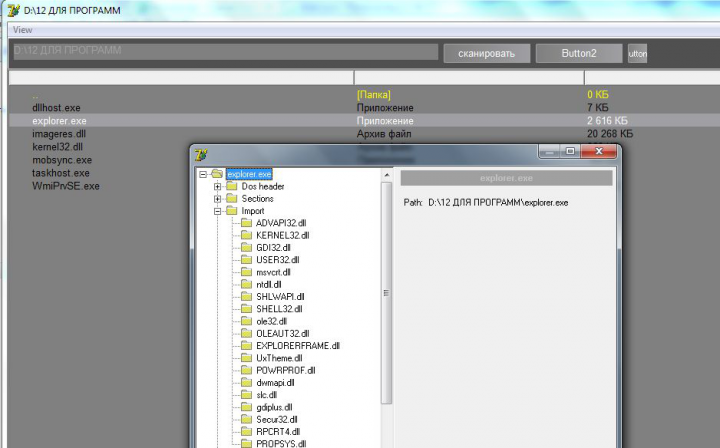Select ole32.dll in the Import tree
The height and width of the screenshot is (448, 720).
[x=271, y=321]
